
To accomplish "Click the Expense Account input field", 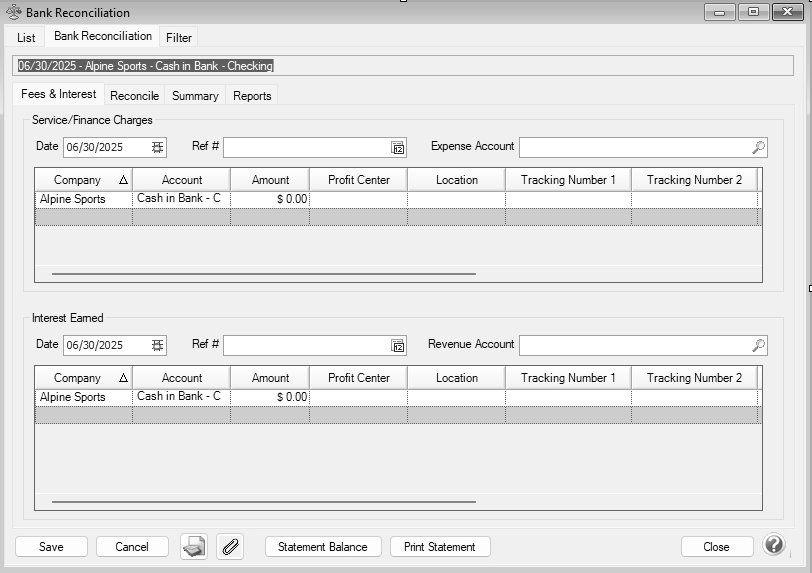I will pyautogui.click(x=634, y=147).
